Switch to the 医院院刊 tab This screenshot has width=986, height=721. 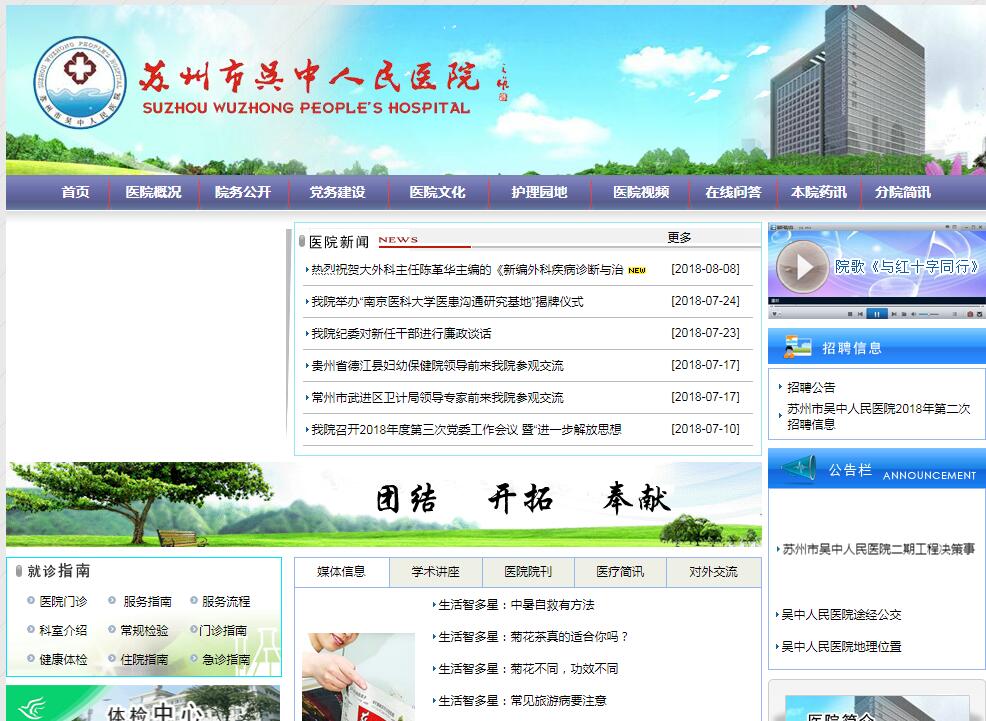tap(527, 572)
